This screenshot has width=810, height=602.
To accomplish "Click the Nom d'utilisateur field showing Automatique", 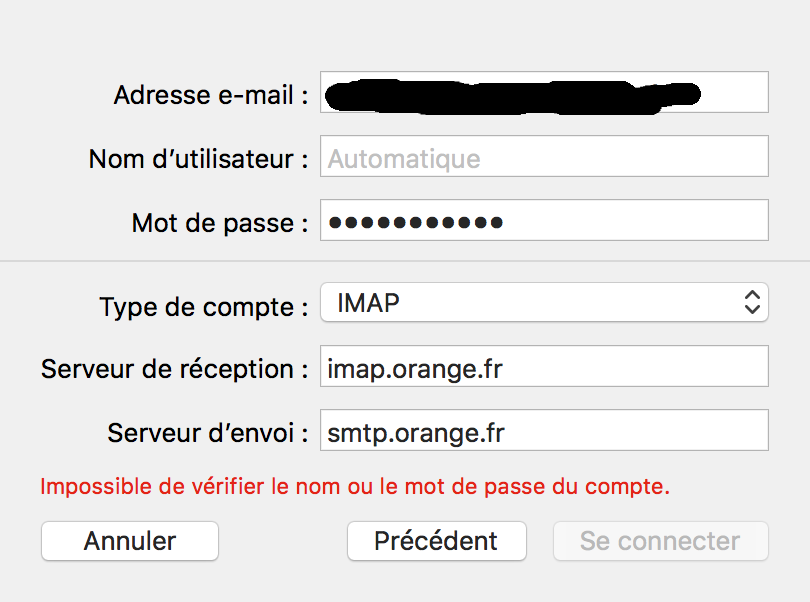I will tap(544, 156).
